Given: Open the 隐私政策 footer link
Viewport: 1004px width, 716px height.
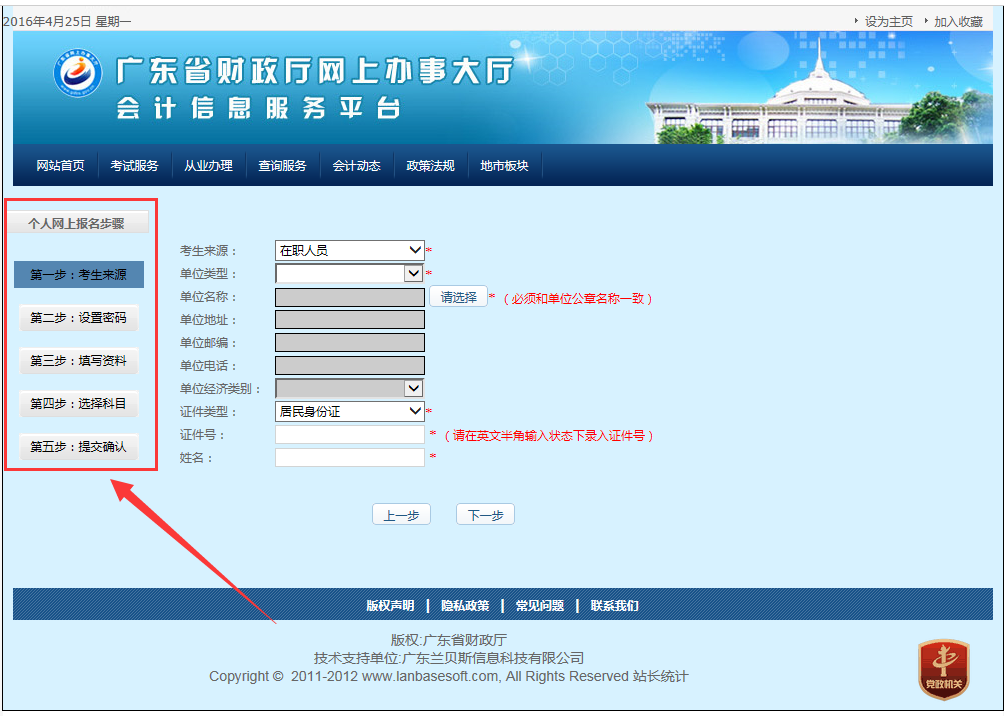Looking at the screenshot, I should pyautogui.click(x=465, y=605).
